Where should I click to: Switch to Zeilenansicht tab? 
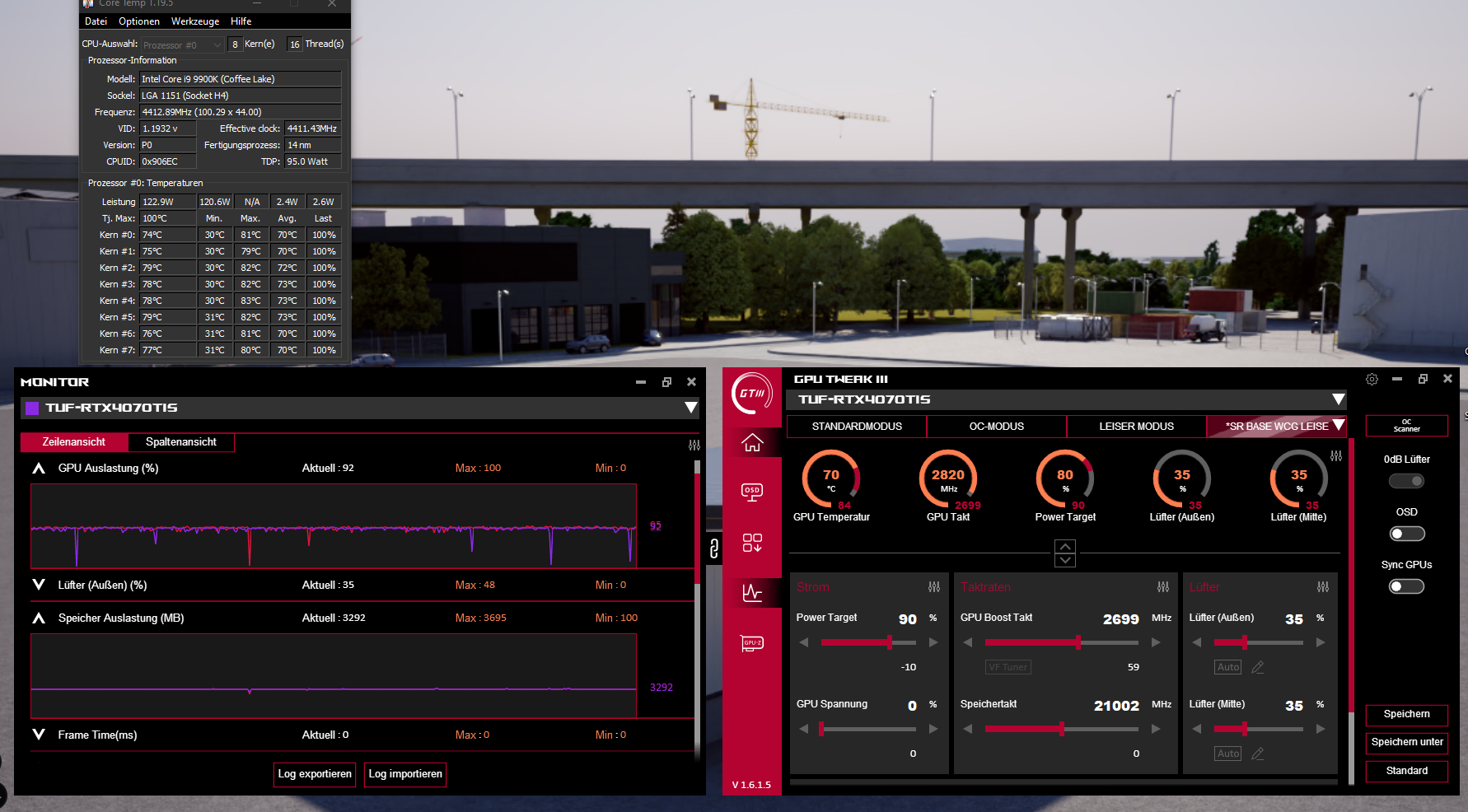point(74,442)
